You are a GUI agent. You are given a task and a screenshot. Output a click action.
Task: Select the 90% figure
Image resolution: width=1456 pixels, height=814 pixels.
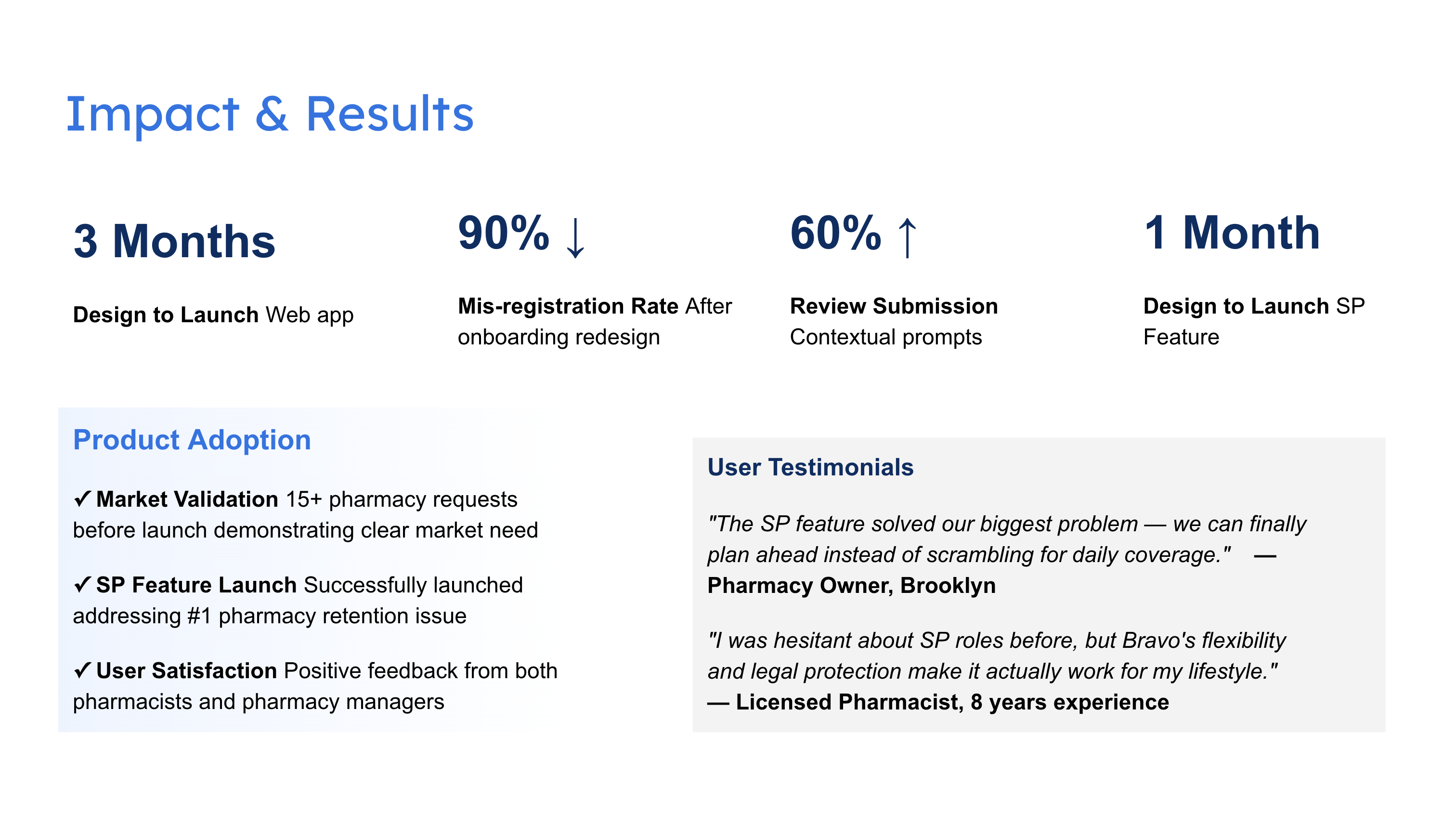pos(503,233)
